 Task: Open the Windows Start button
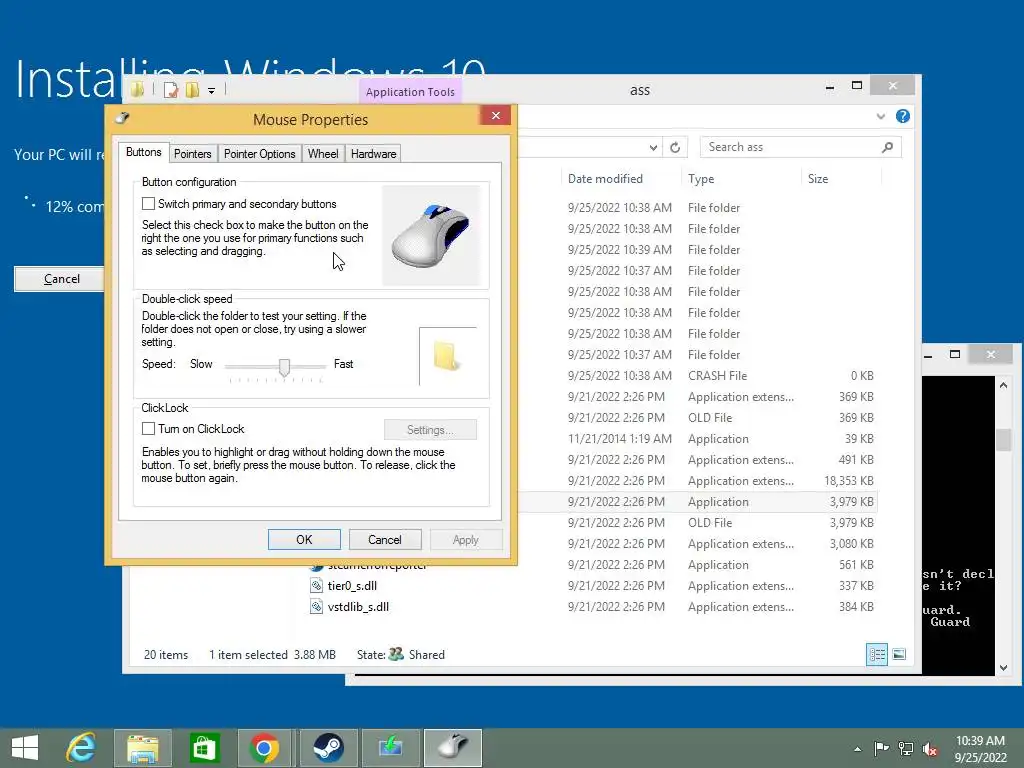(25, 748)
